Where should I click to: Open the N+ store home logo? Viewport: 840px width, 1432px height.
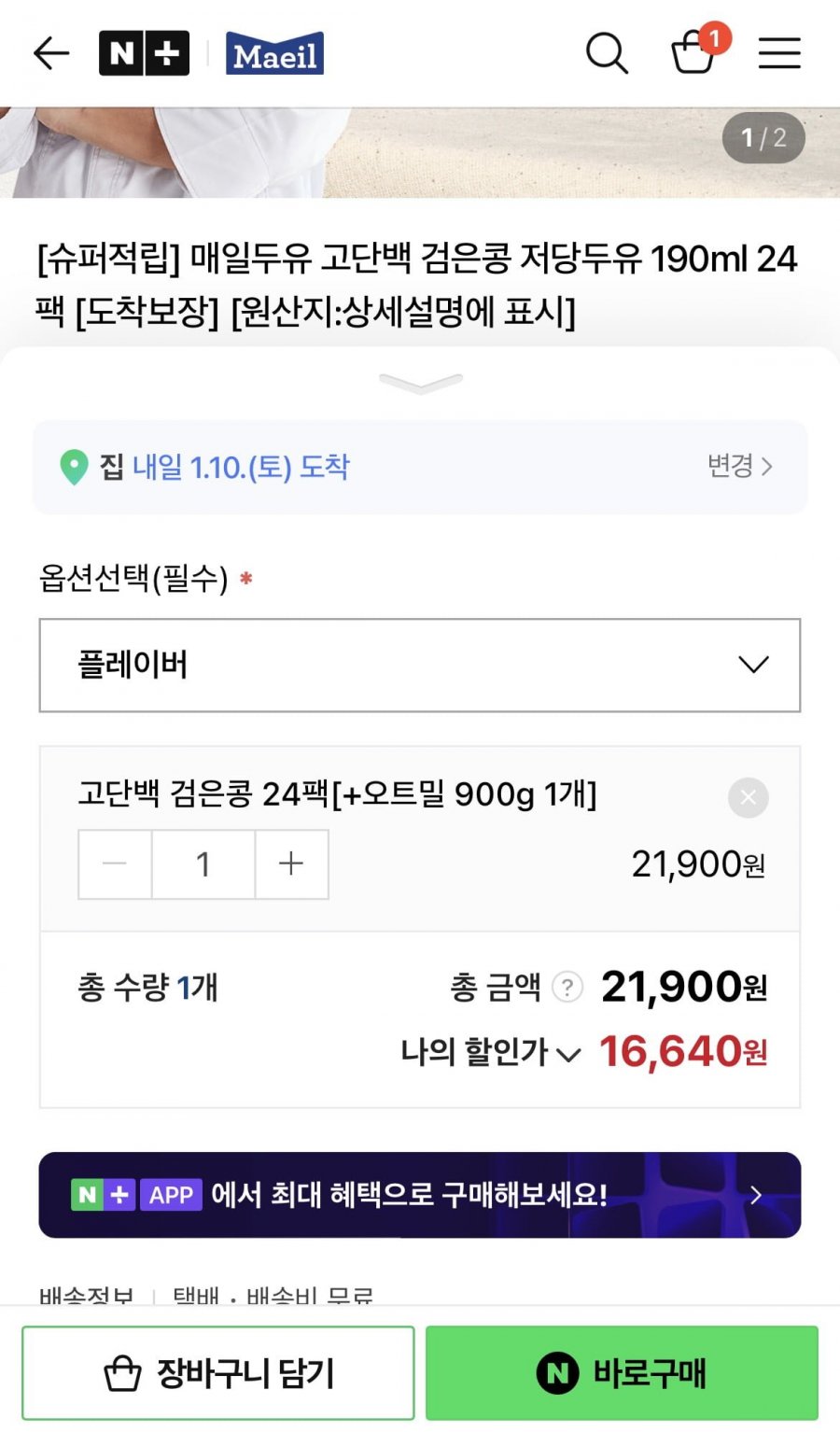click(x=144, y=53)
